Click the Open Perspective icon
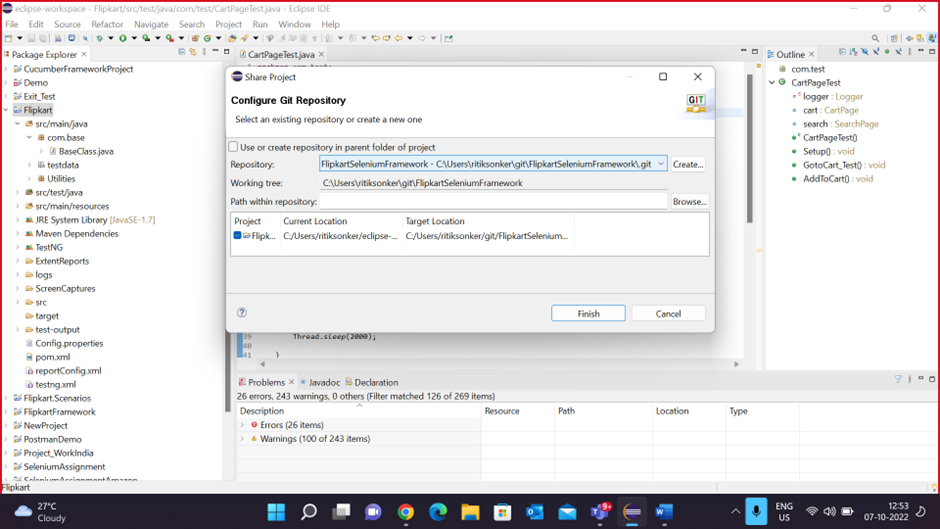Image resolution: width=940 pixels, height=529 pixels. pyautogui.click(x=894, y=38)
